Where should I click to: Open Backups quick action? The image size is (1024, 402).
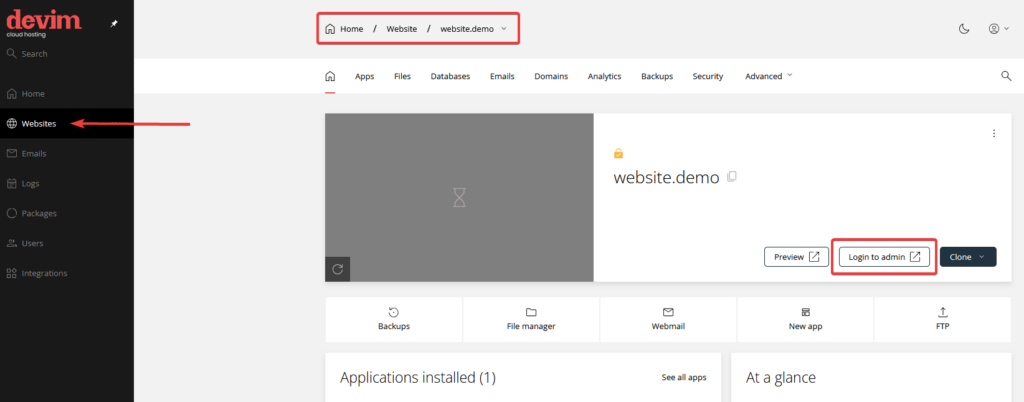[x=394, y=319]
